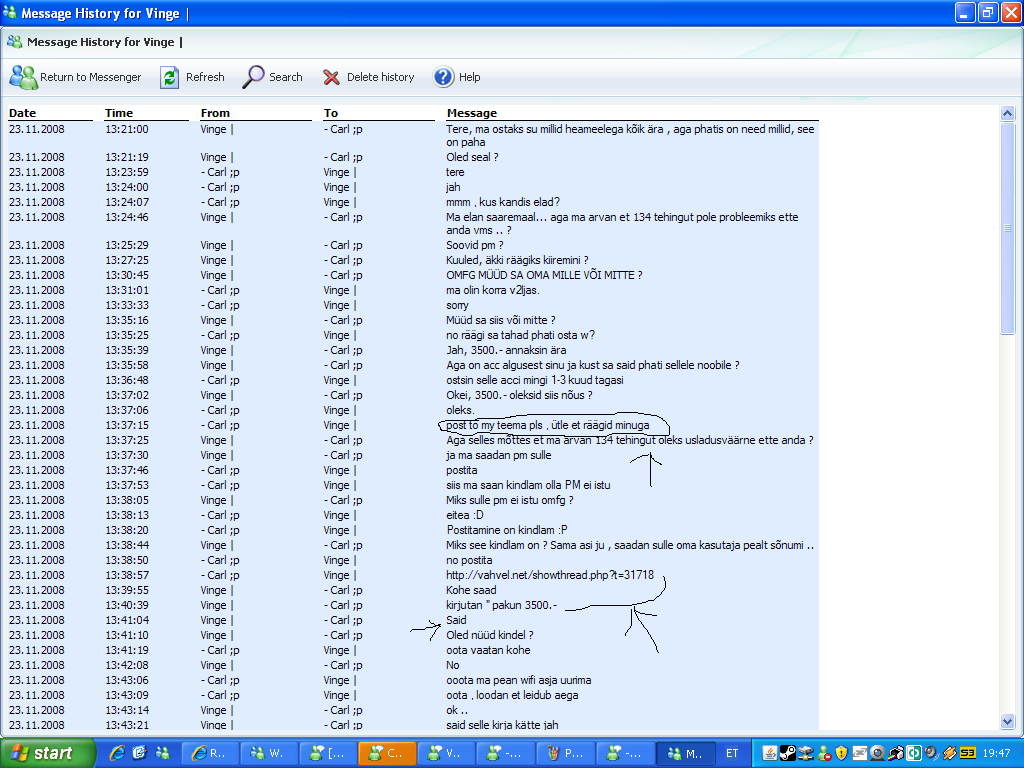Click the magnifying glass Search icon
The height and width of the screenshot is (768, 1024).
pyautogui.click(x=254, y=77)
